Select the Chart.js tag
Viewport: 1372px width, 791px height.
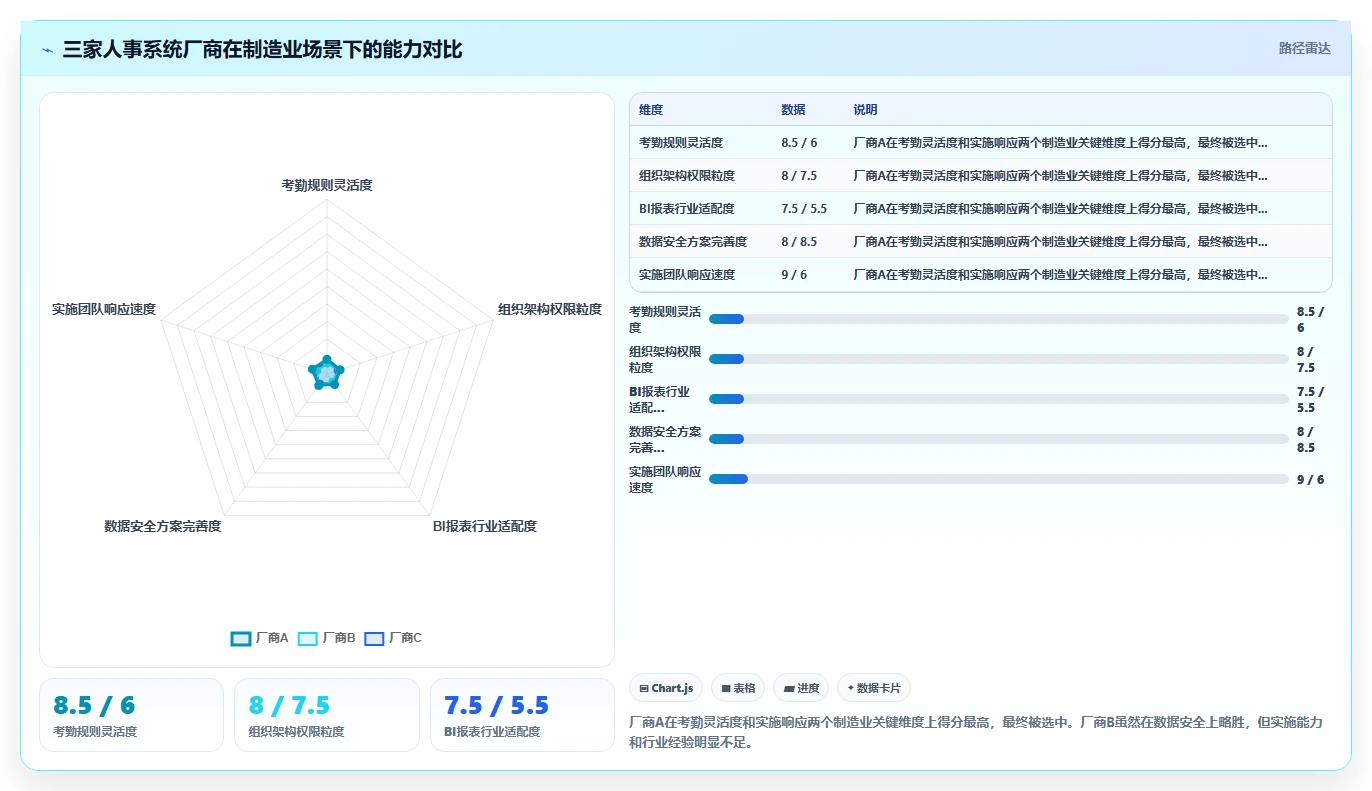[666, 688]
